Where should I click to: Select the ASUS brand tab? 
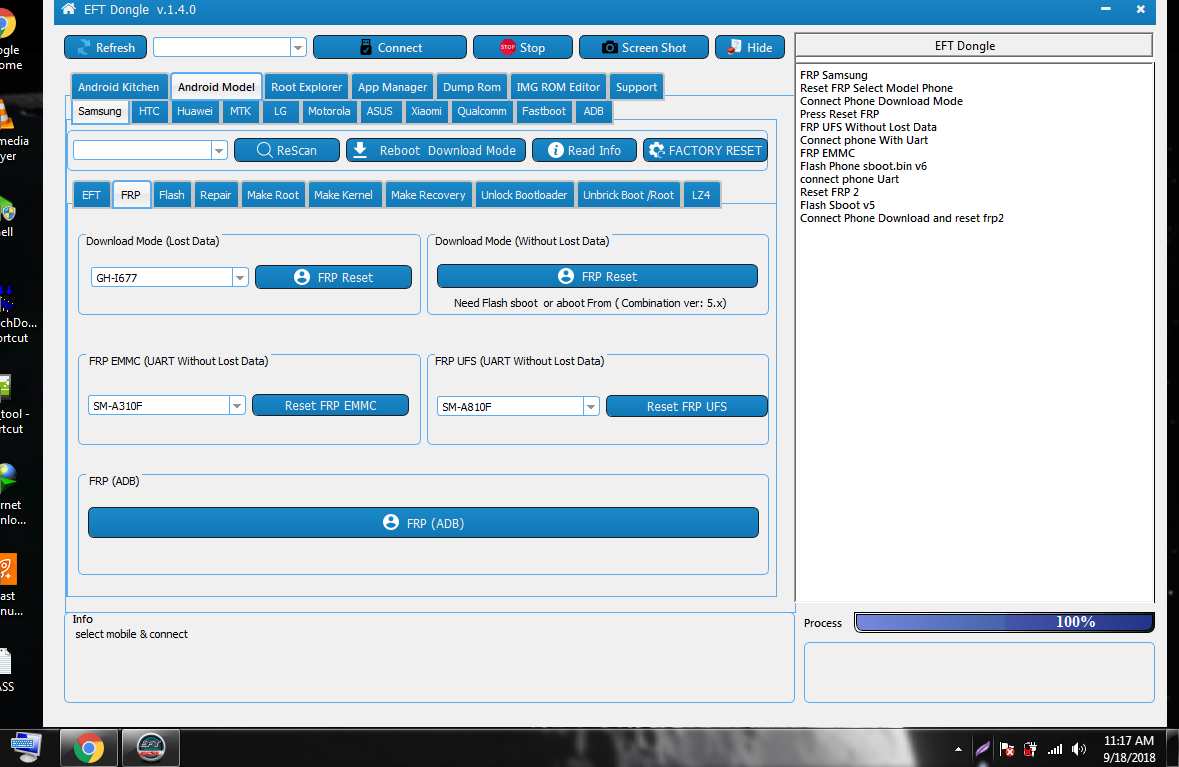[380, 111]
